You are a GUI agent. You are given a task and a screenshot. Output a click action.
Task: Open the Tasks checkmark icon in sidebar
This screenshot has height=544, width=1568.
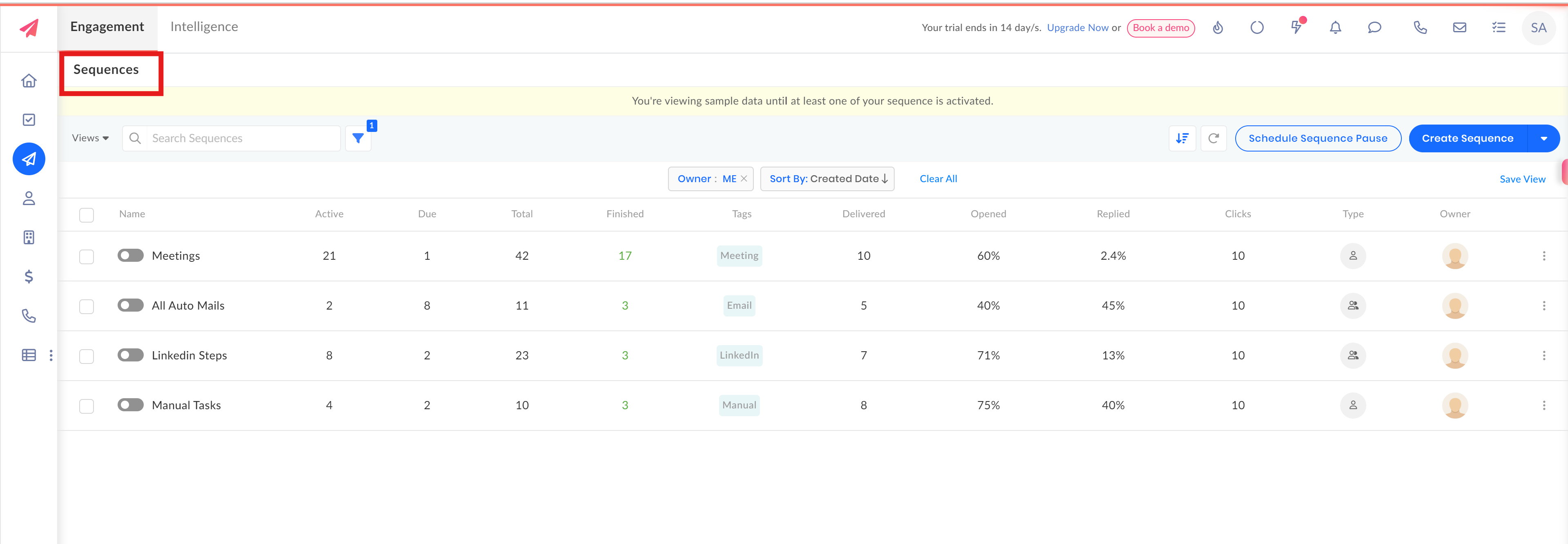pyautogui.click(x=29, y=120)
